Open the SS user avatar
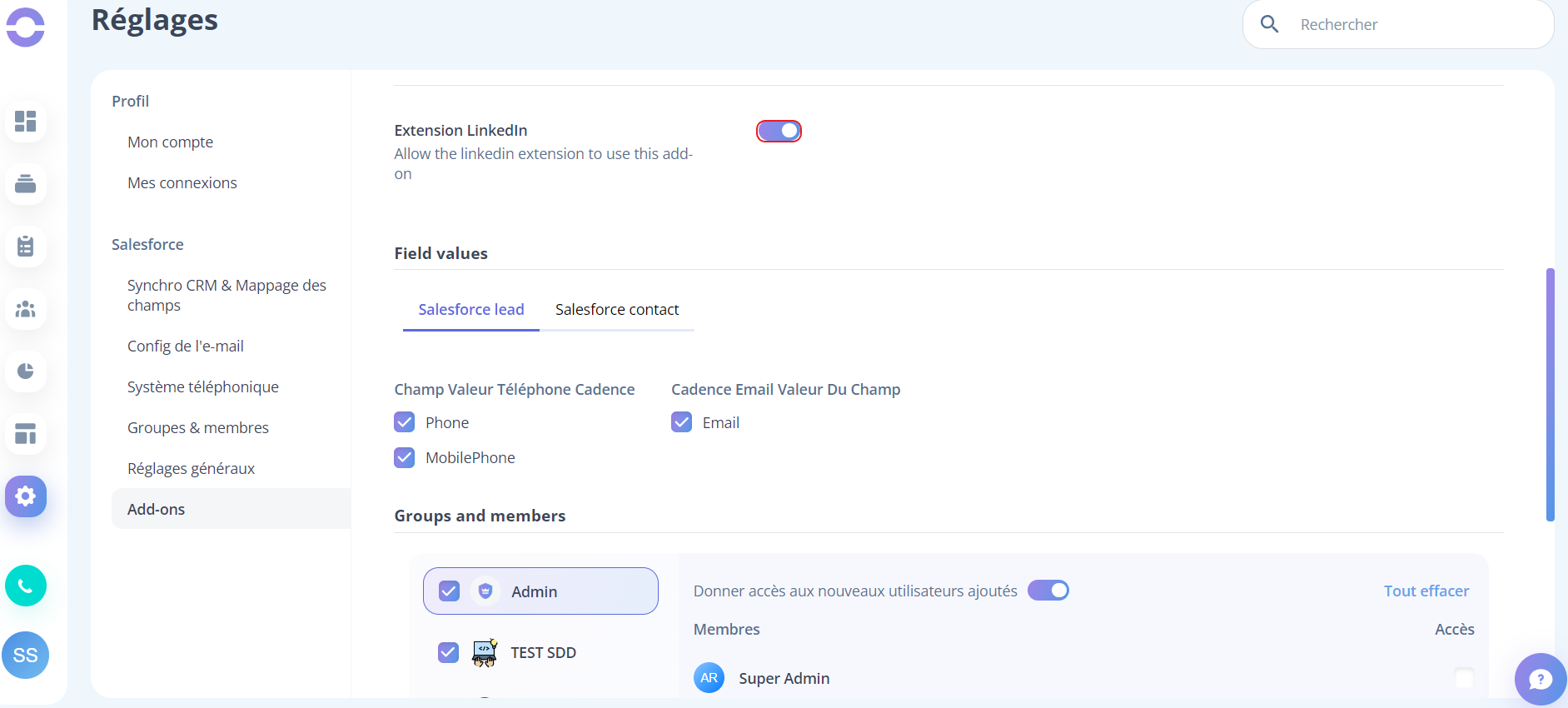This screenshot has width=1568, height=708. (26, 655)
